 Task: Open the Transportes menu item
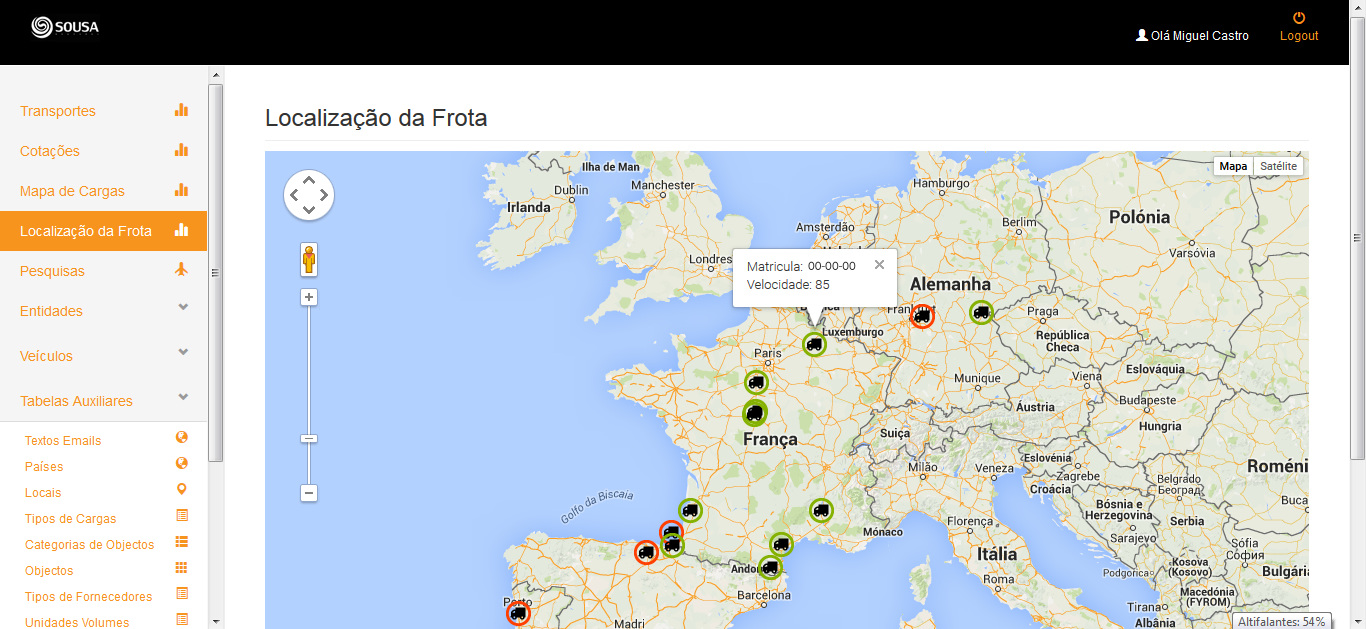(58, 111)
